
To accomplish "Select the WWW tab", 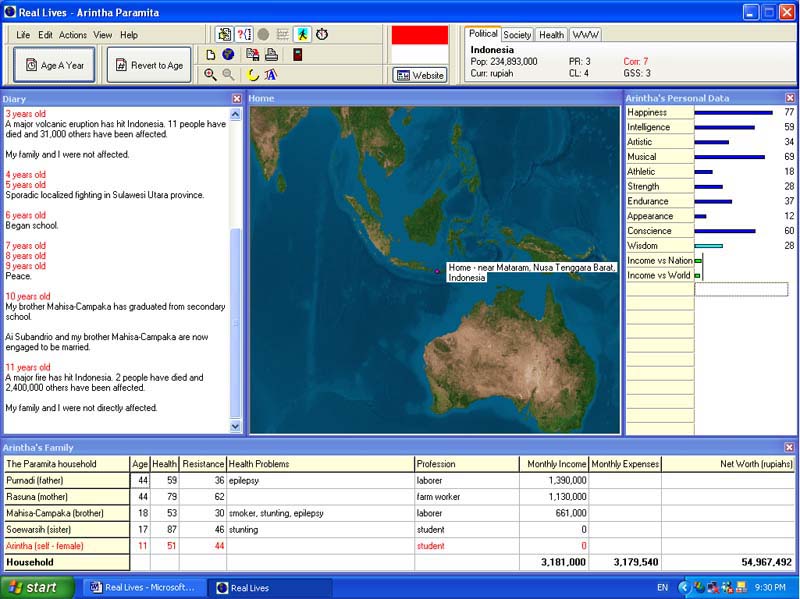I will (x=585, y=32).
